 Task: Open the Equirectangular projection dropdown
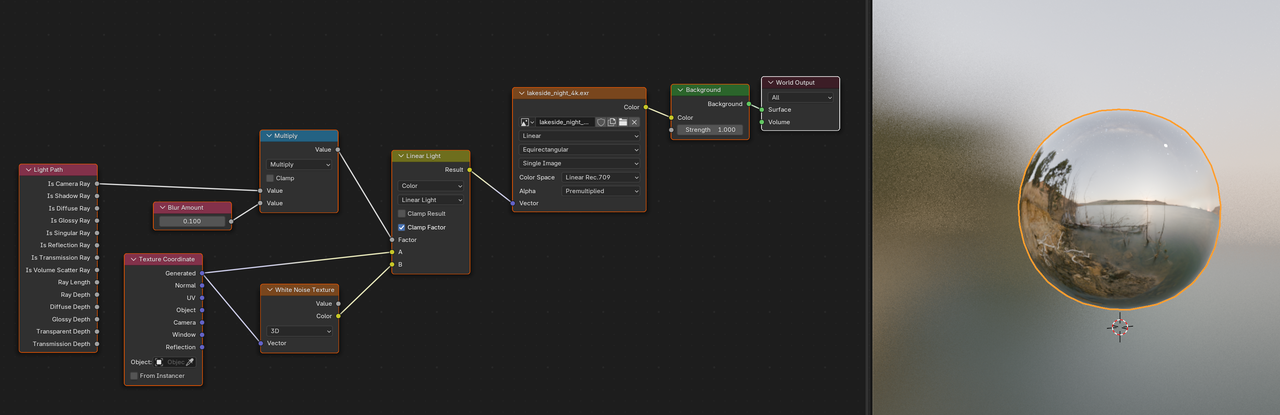(x=579, y=150)
